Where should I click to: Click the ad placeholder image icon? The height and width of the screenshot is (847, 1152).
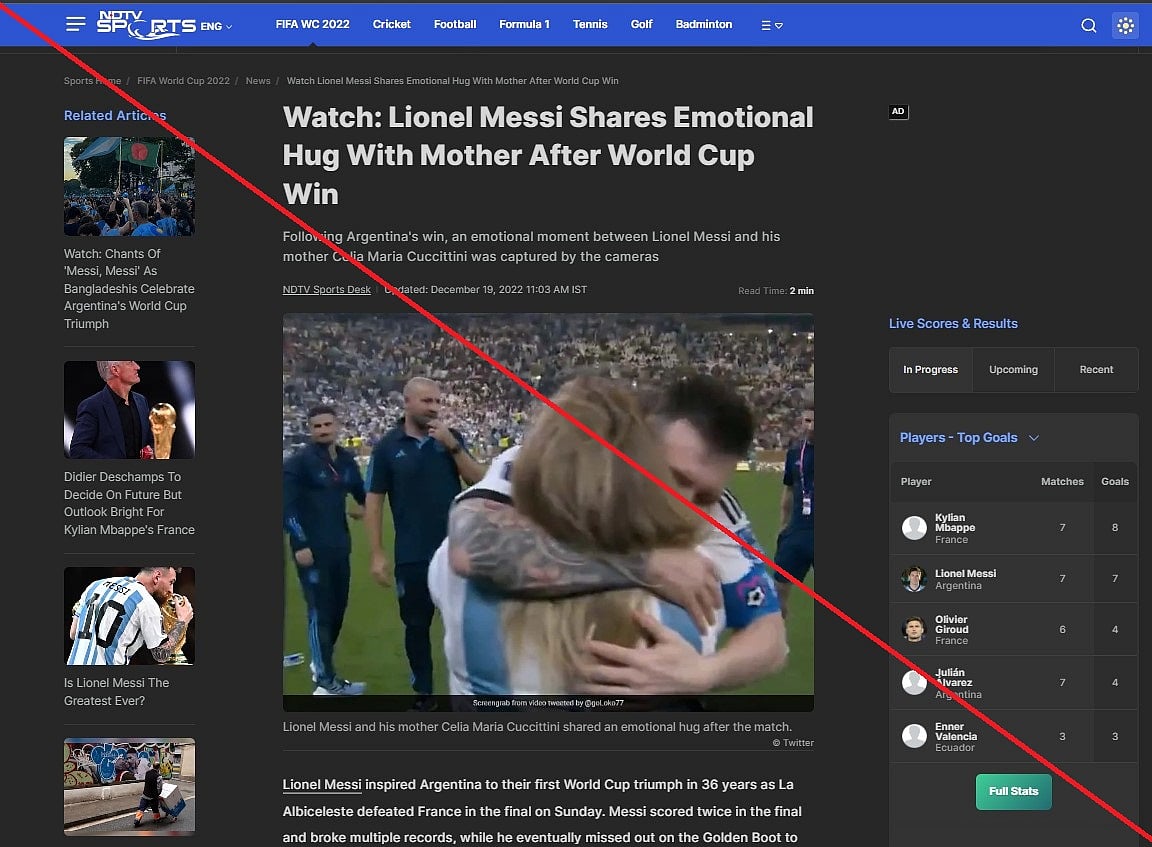point(898,112)
